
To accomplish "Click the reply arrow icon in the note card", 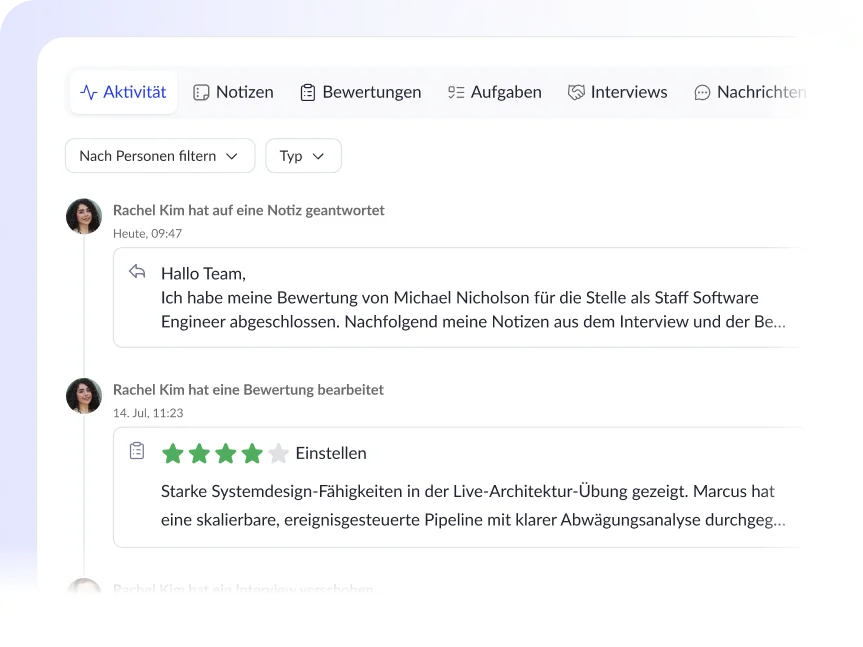I will pyautogui.click(x=137, y=272).
